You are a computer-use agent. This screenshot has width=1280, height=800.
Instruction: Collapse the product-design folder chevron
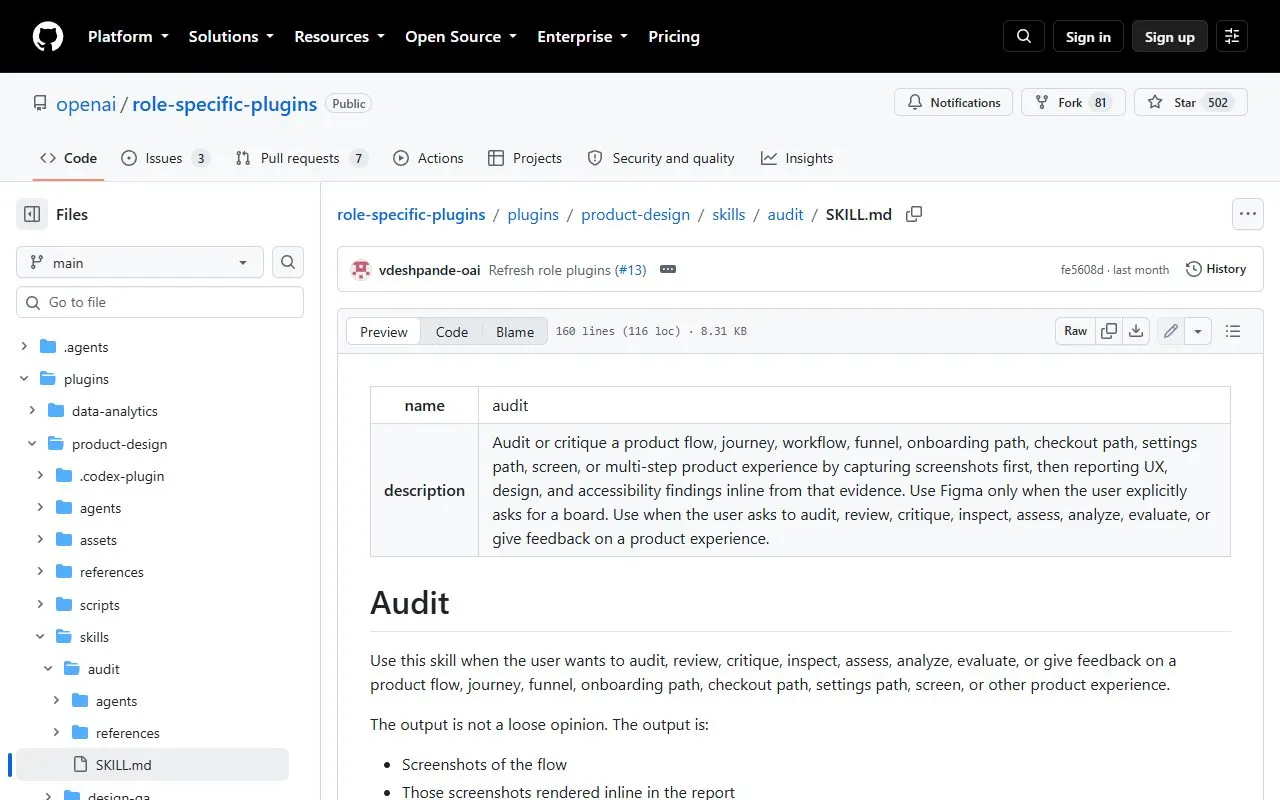pos(32,444)
